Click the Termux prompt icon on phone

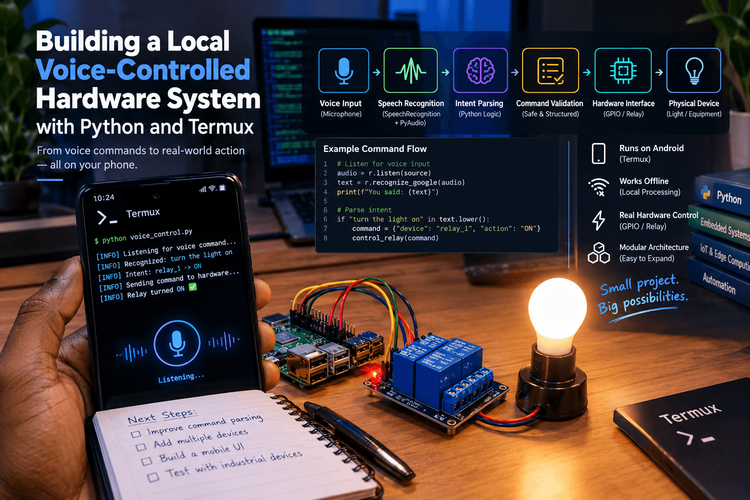coord(107,218)
